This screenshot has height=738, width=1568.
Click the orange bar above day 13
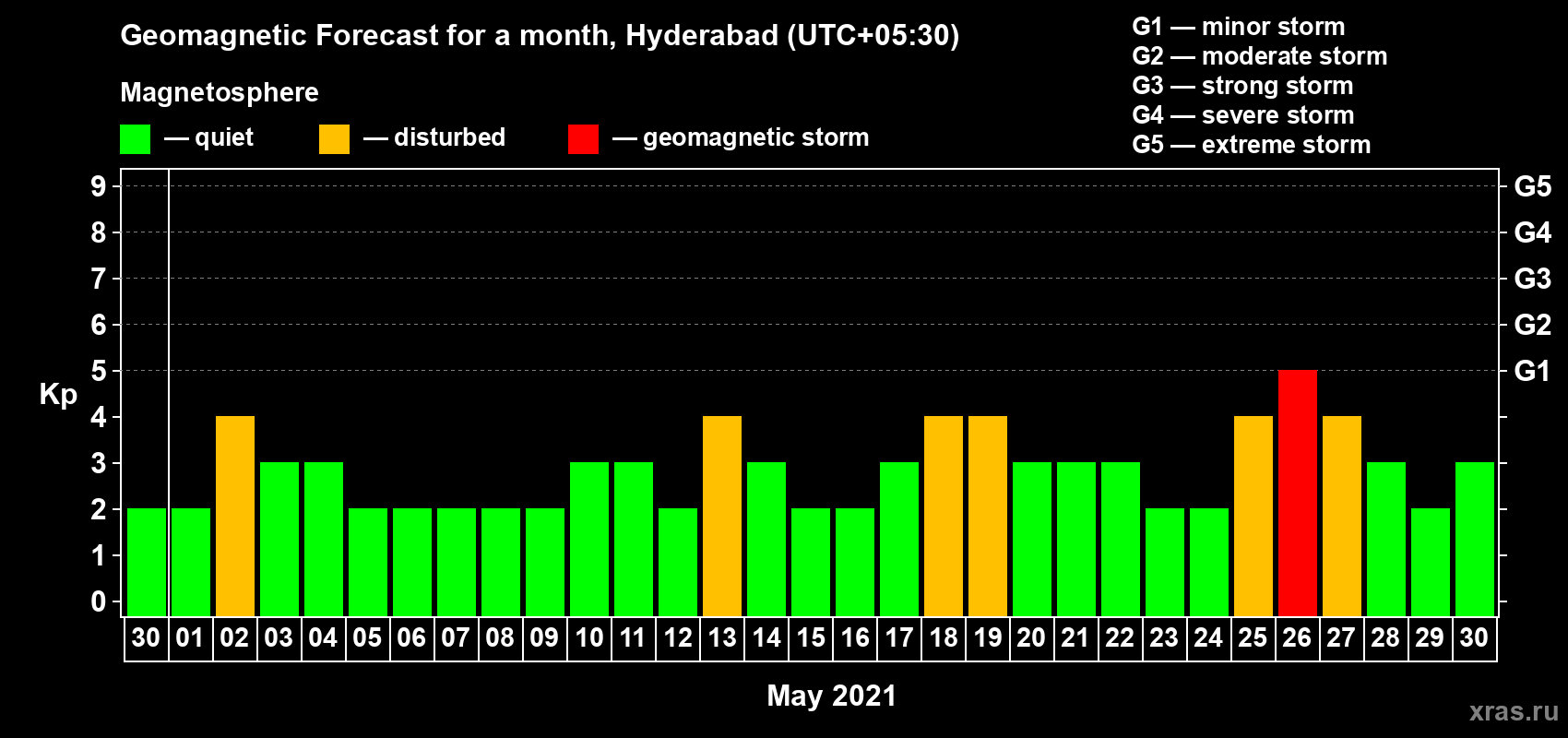click(x=722, y=516)
